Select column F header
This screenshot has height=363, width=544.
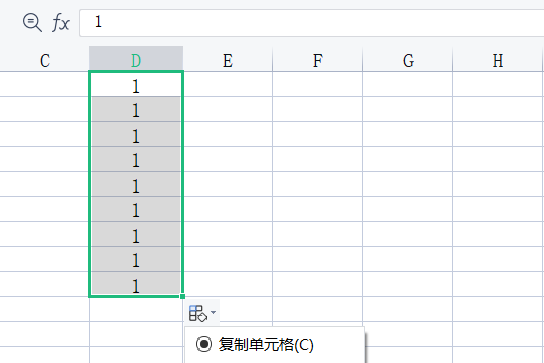click(317, 59)
